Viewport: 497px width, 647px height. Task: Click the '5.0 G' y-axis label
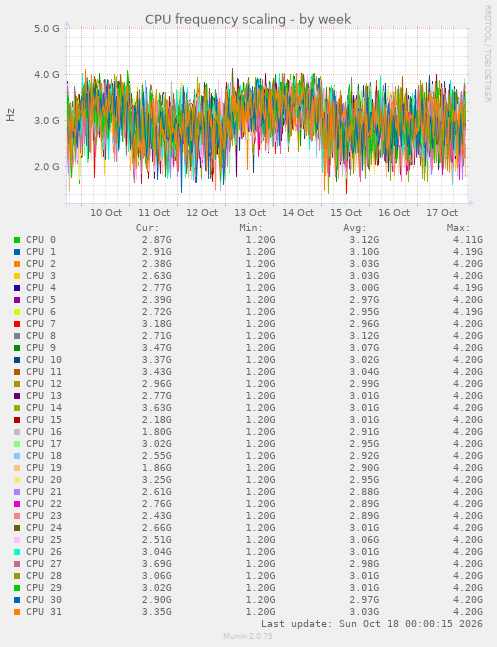[x=47, y=29]
